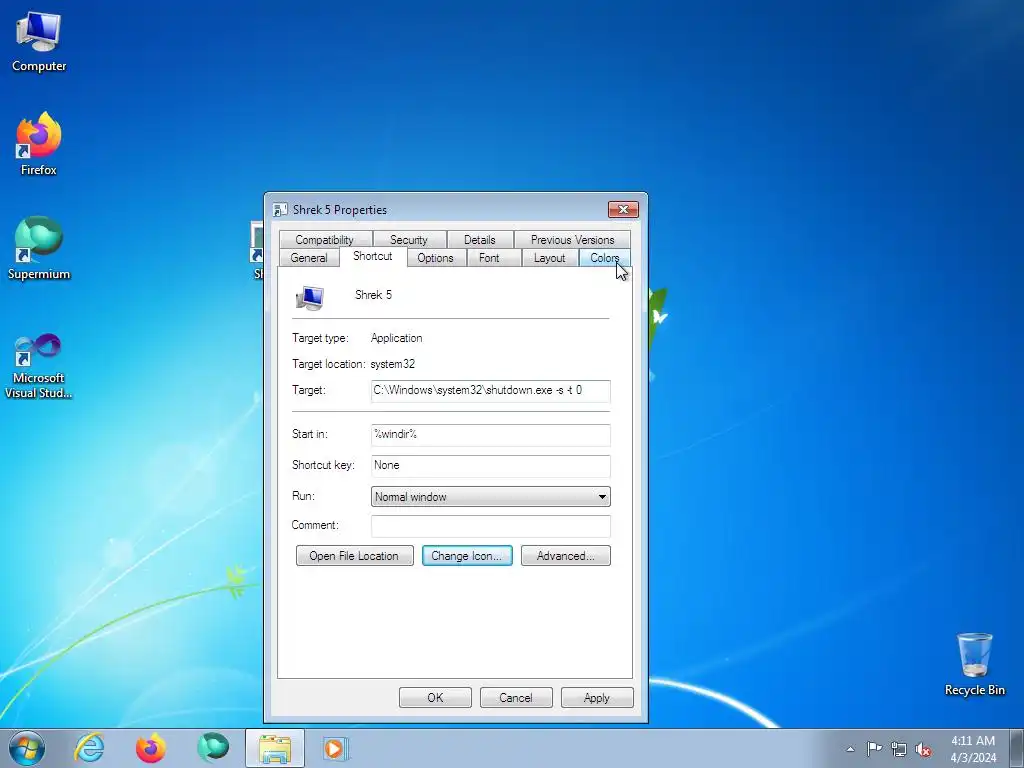The height and width of the screenshot is (768, 1024).
Task: Switch to the Colors tab
Action: click(x=604, y=258)
